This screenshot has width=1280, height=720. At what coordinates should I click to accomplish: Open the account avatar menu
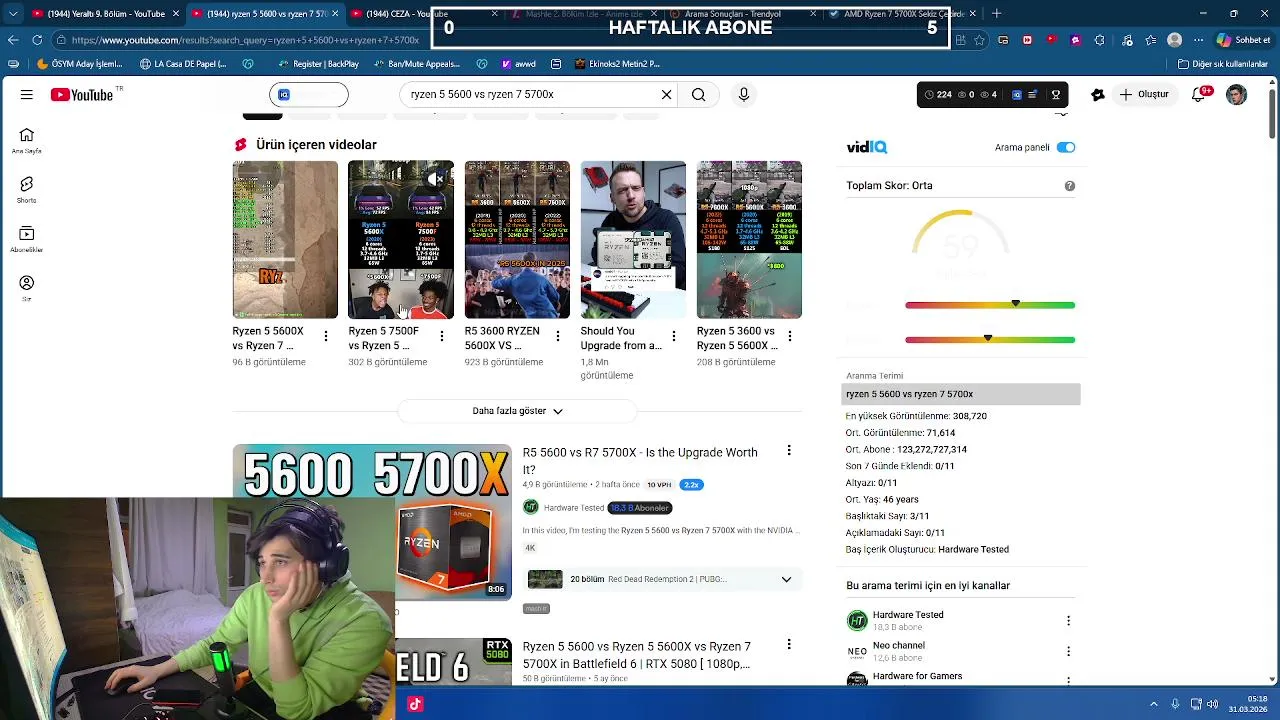[x=1237, y=94]
